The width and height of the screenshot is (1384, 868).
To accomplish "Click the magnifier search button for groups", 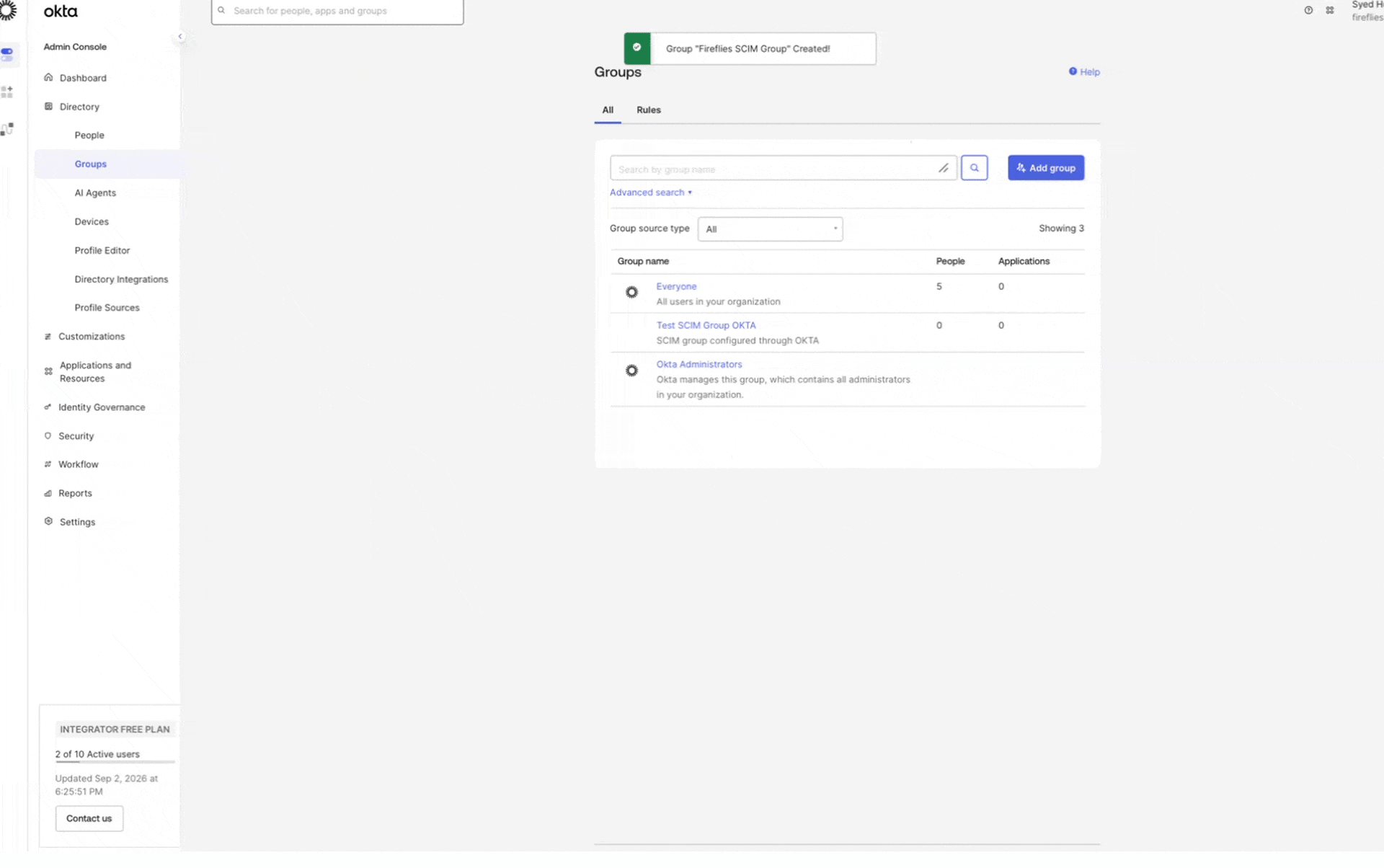I will click(x=974, y=168).
